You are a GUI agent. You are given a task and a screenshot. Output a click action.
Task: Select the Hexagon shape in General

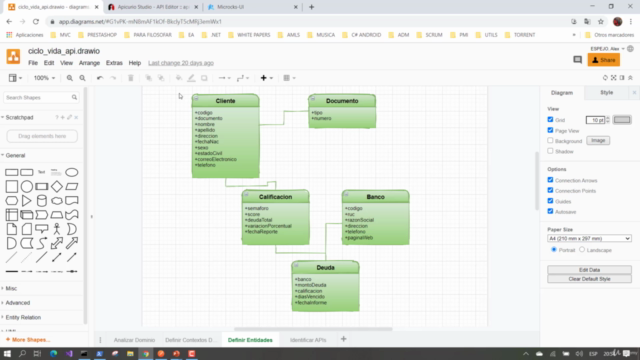(x=11, y=201)
